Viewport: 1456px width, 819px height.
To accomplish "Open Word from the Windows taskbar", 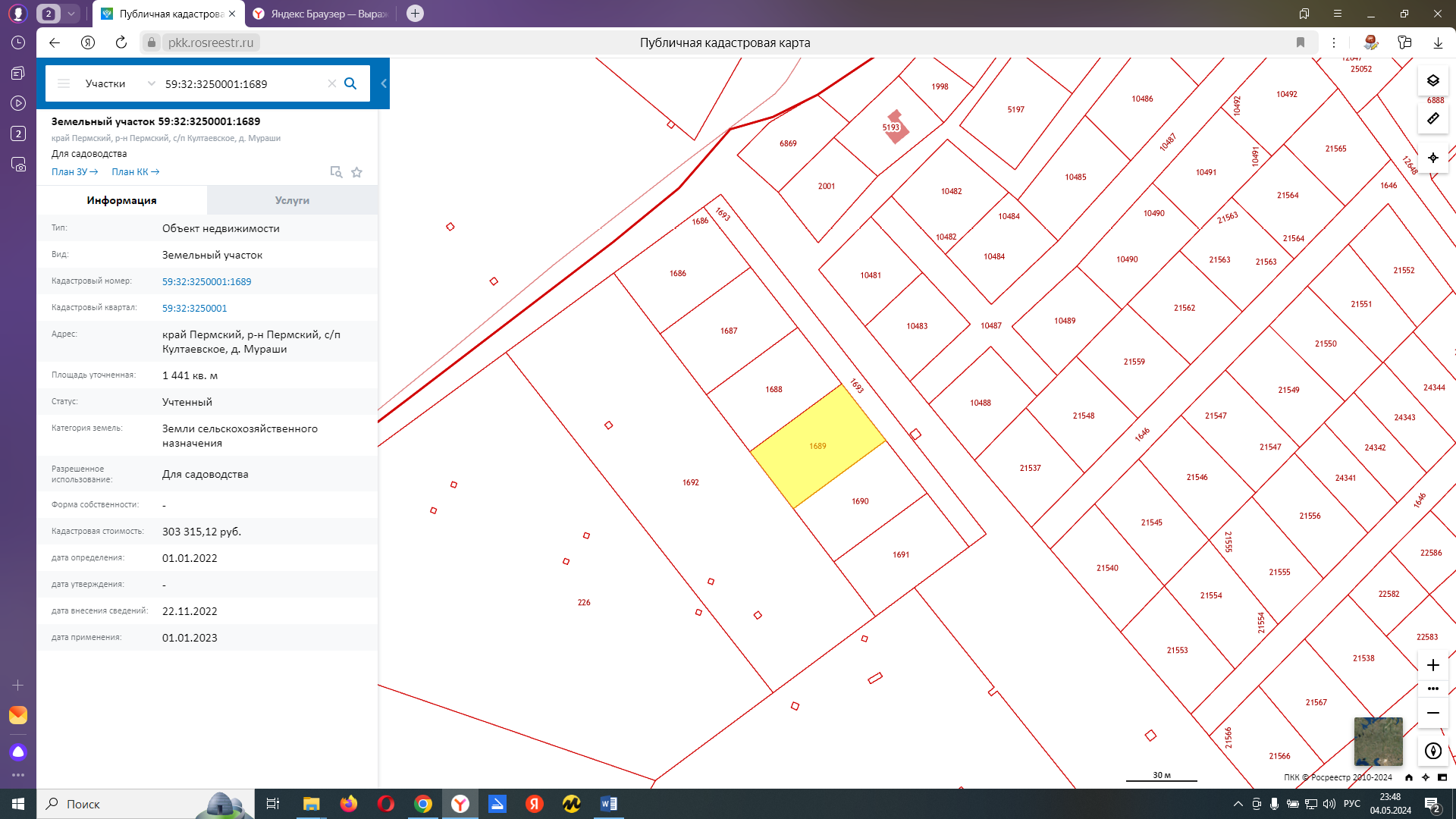I will [x=609, y=804].
